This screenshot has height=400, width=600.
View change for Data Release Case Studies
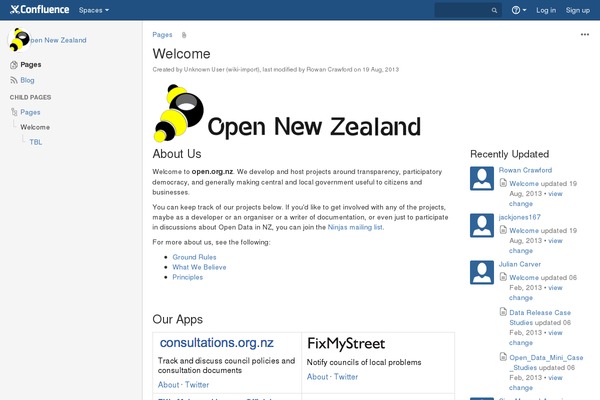click(x=536, y=338)
